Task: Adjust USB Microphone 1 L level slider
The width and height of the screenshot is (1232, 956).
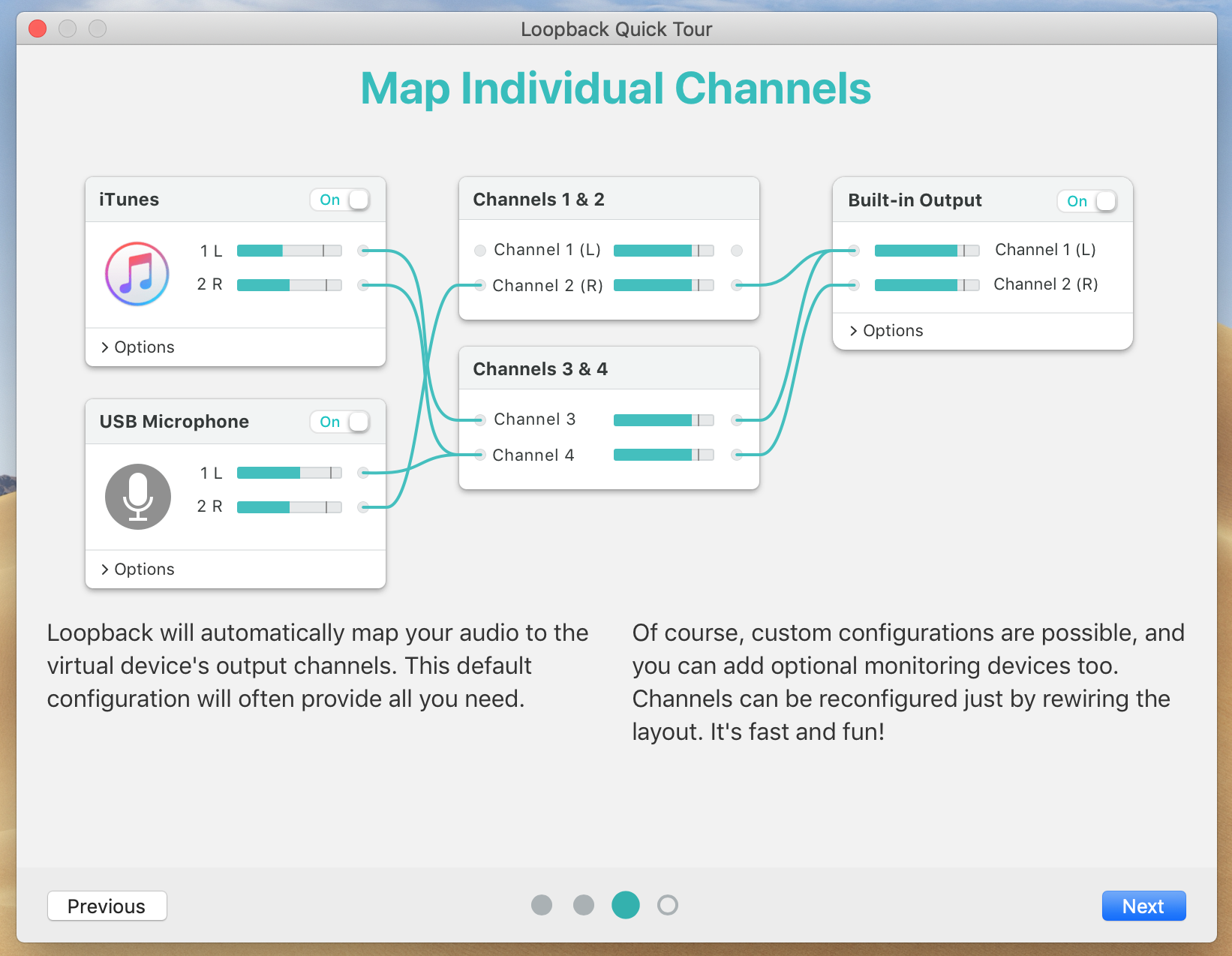Action: [x=290, y=473]
